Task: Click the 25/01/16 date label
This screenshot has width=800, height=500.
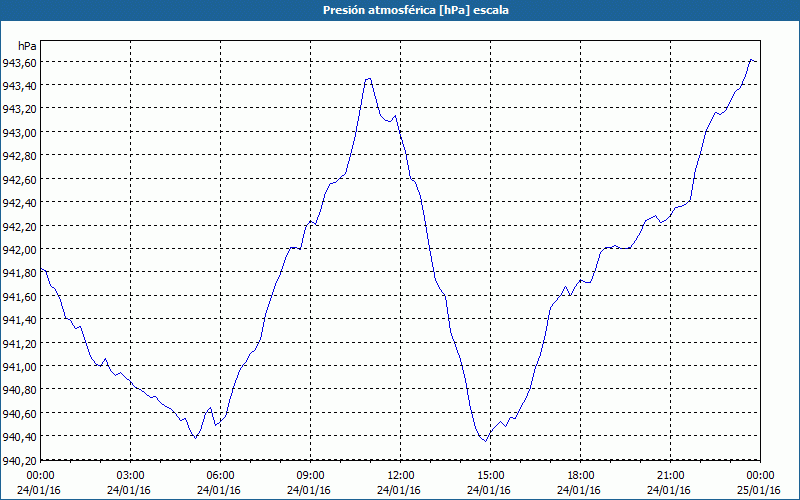Action: (x=759, y=490)
